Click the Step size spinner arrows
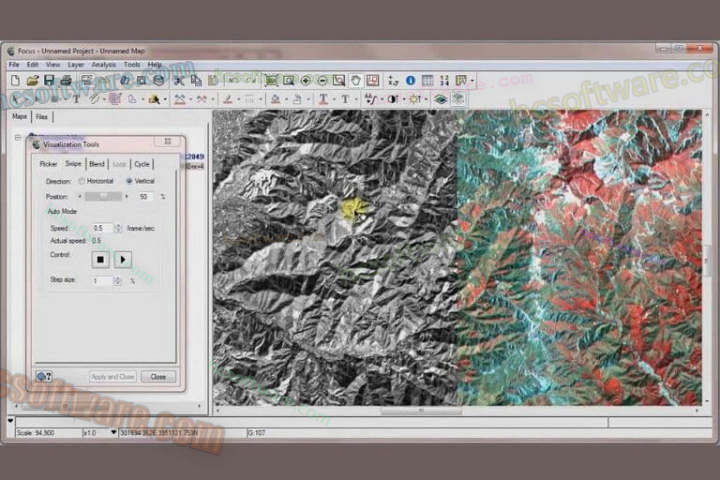The width and height of the screenshot is (720, 480). [x=118, y=281]
